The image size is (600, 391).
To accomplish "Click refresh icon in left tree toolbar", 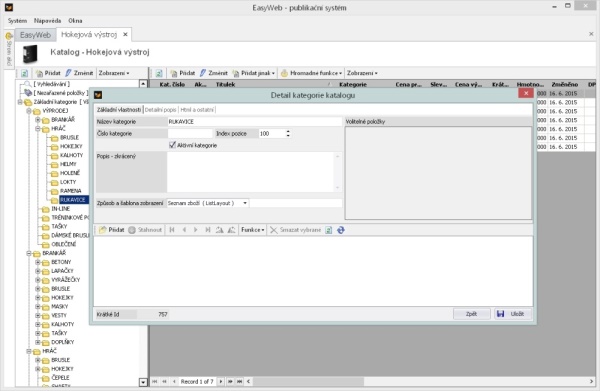I will [24, 73].
